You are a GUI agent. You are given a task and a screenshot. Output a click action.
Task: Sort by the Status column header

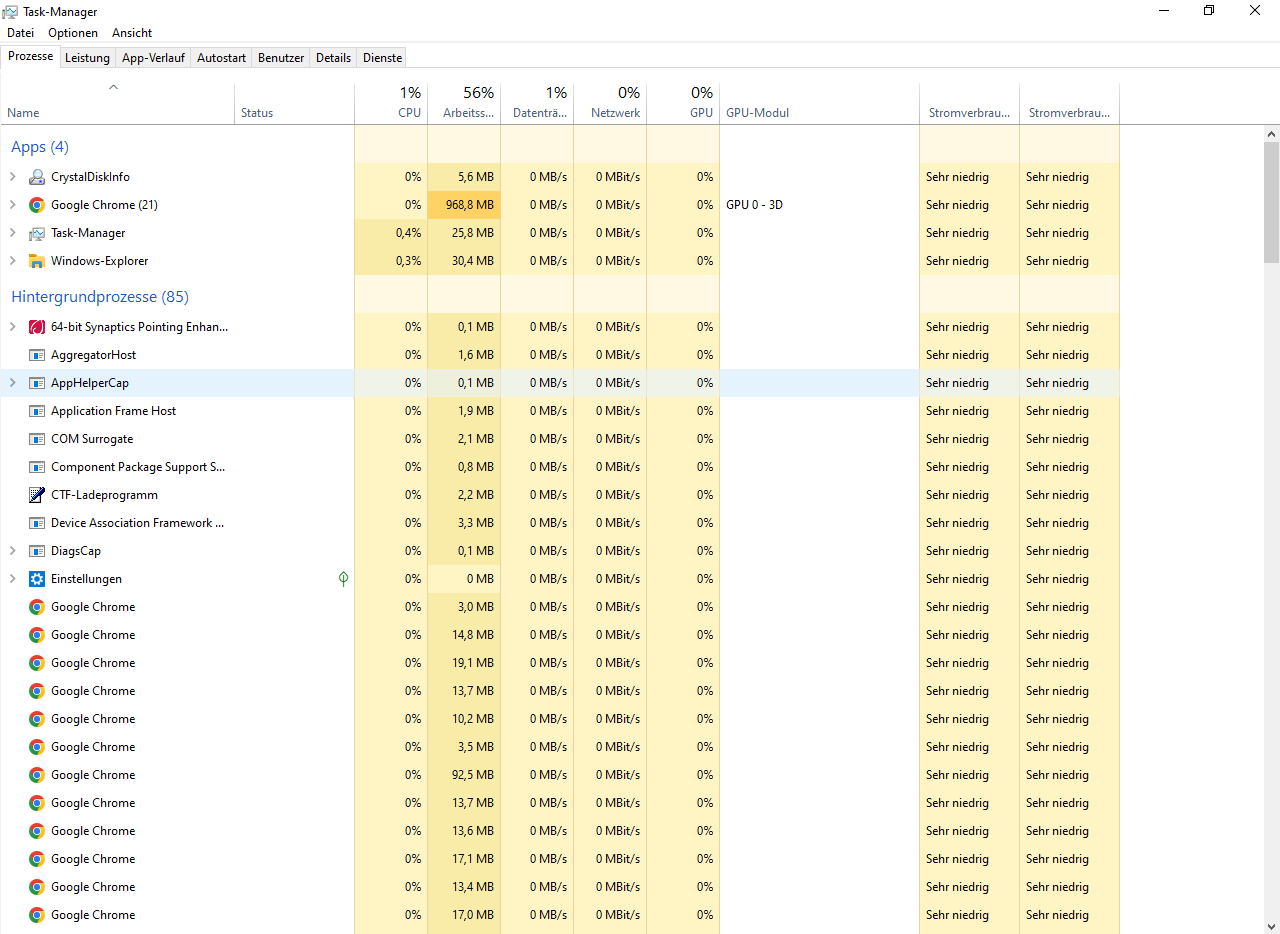[294, 104]
